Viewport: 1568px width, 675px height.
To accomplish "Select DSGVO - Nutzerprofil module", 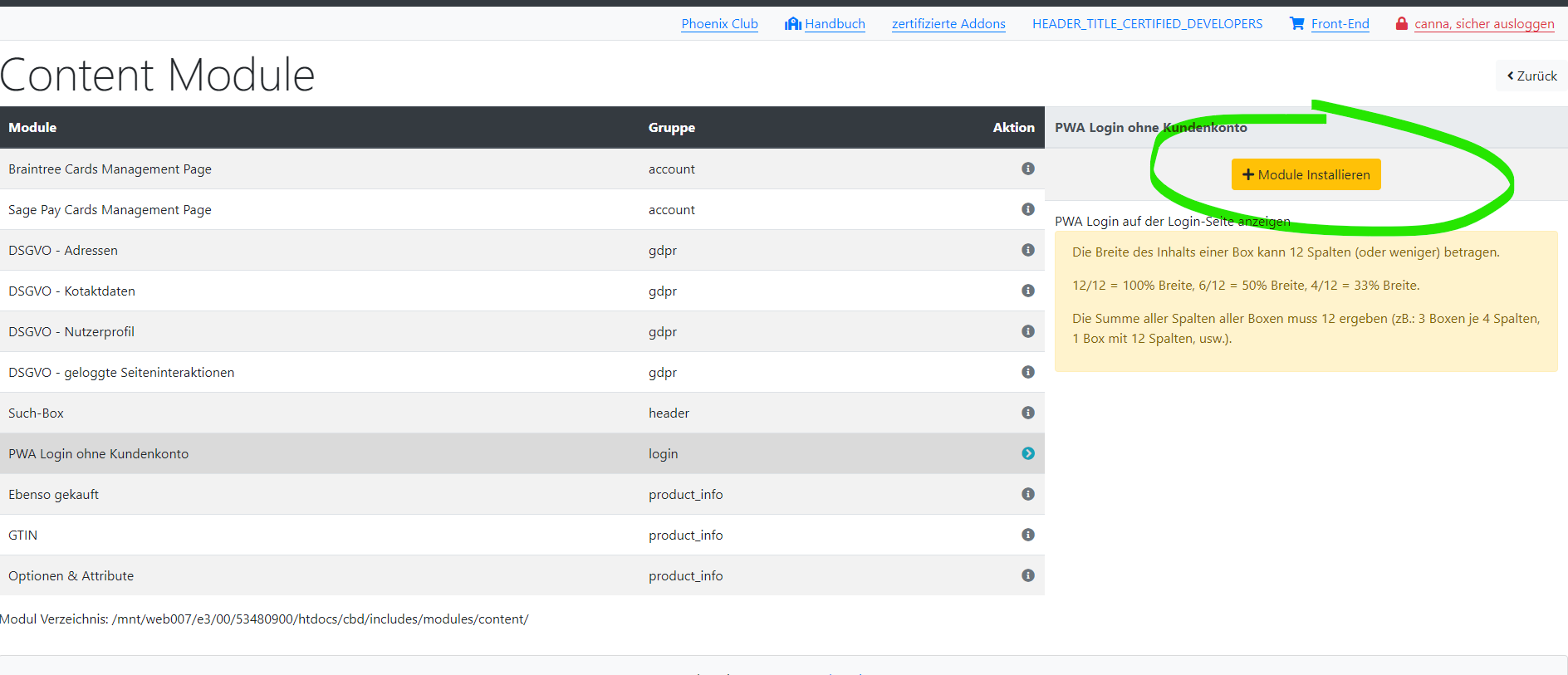I will click(x=522, y=331).
